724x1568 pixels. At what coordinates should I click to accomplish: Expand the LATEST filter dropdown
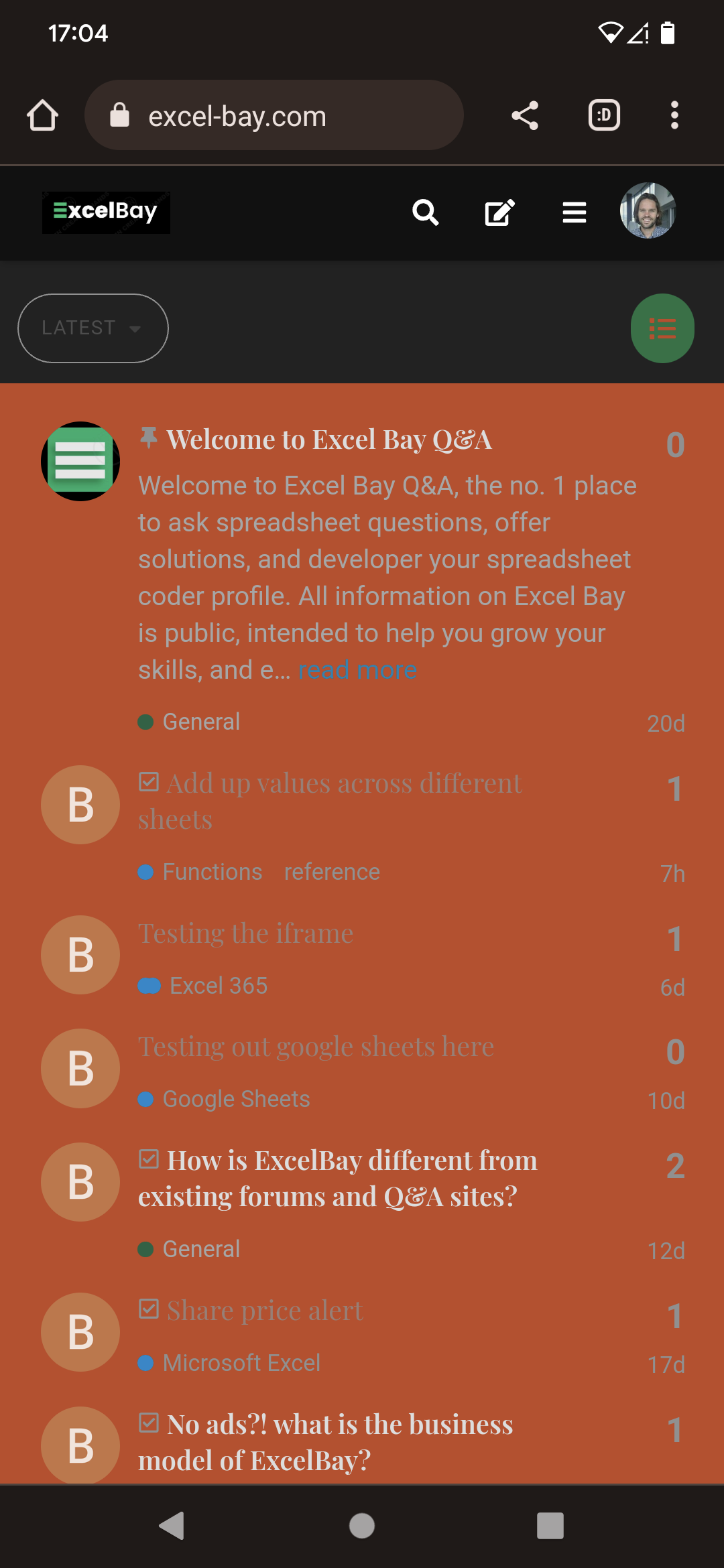(x=93, y=328)
